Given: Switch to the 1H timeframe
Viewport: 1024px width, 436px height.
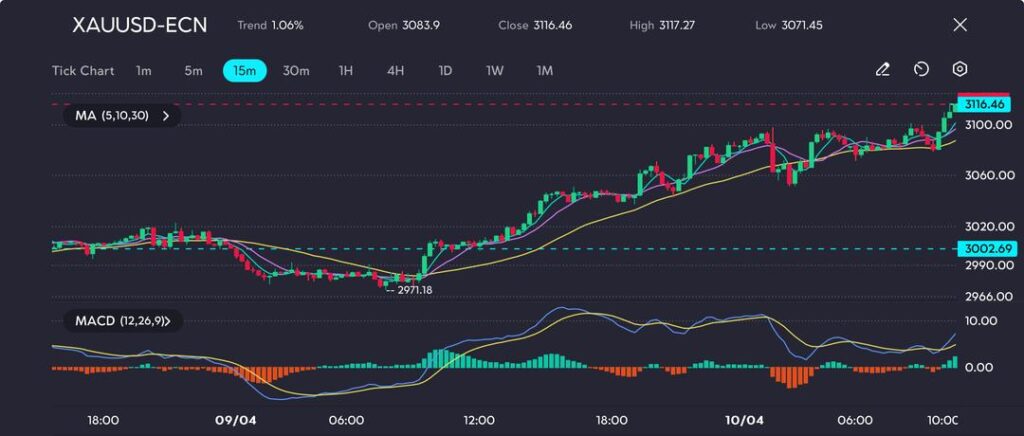Looking at the screenshot, I should click(346, 71).
